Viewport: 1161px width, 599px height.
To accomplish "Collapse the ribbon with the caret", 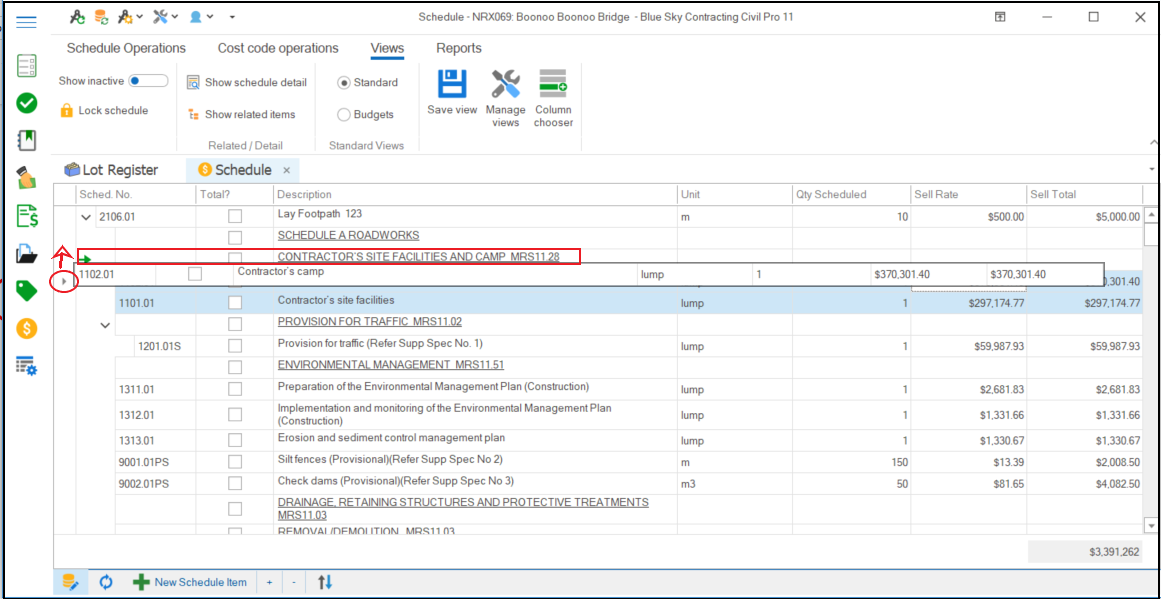I will coord(1152,141).
